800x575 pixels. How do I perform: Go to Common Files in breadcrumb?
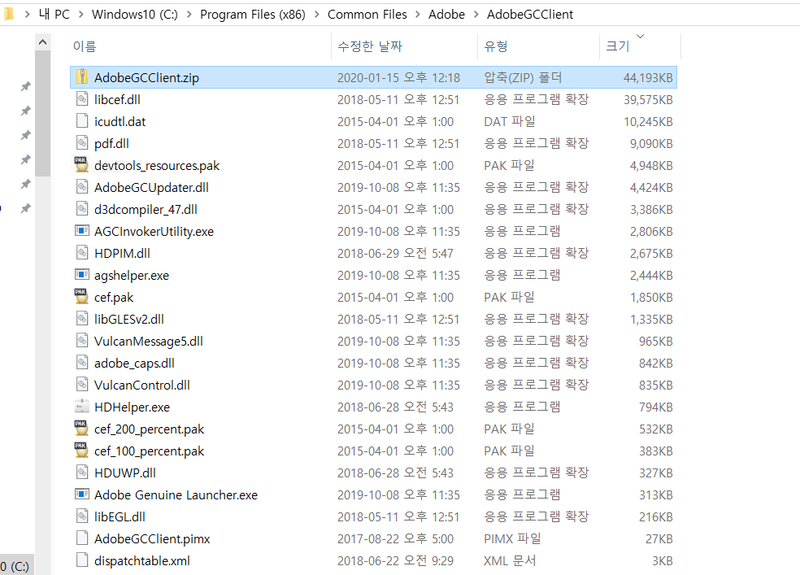pyautogui.click(x=367, y=14)
